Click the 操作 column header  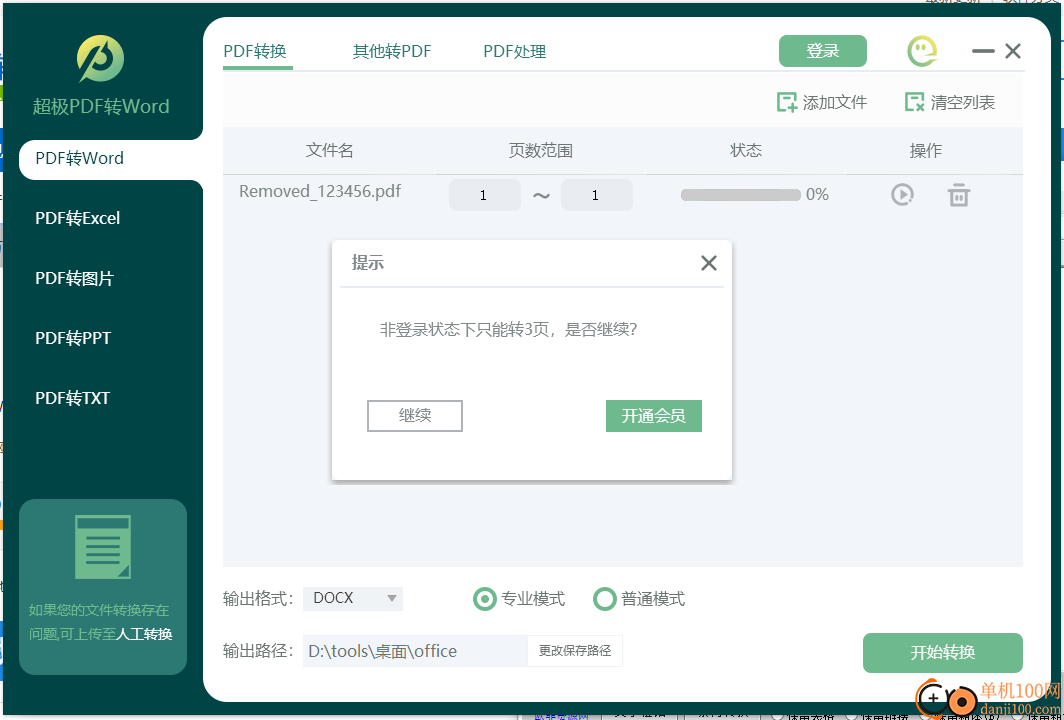[x=926, y=150]
